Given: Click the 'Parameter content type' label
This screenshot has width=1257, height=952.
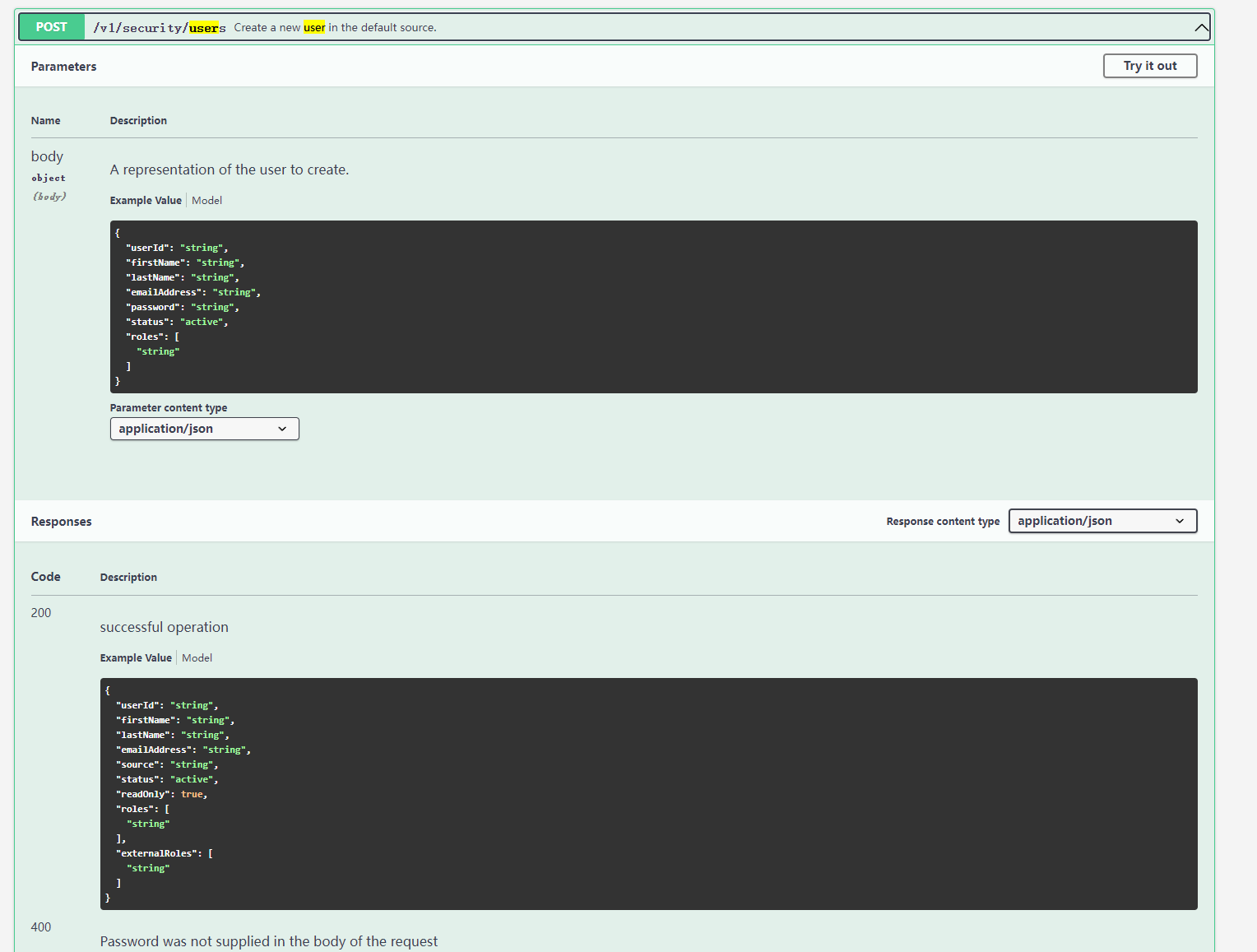Looking at the screenshot, I should pos(169,407).
